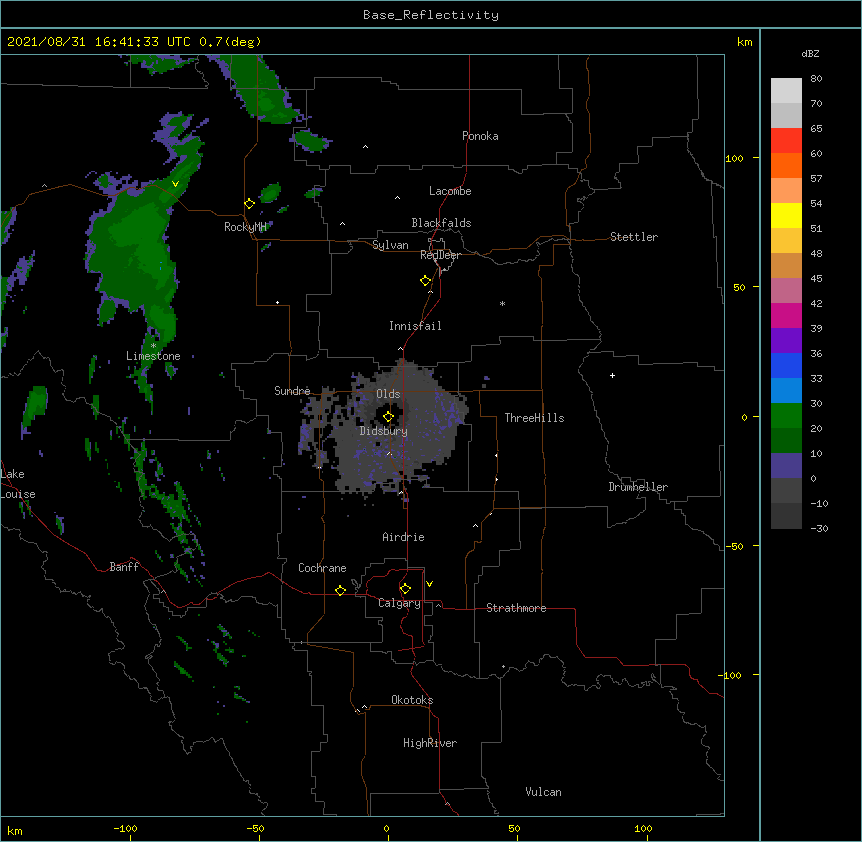Screen dimensions: 862x842
Task: Select the -50 tick on the bottom axis
Action: click(255, 828)
